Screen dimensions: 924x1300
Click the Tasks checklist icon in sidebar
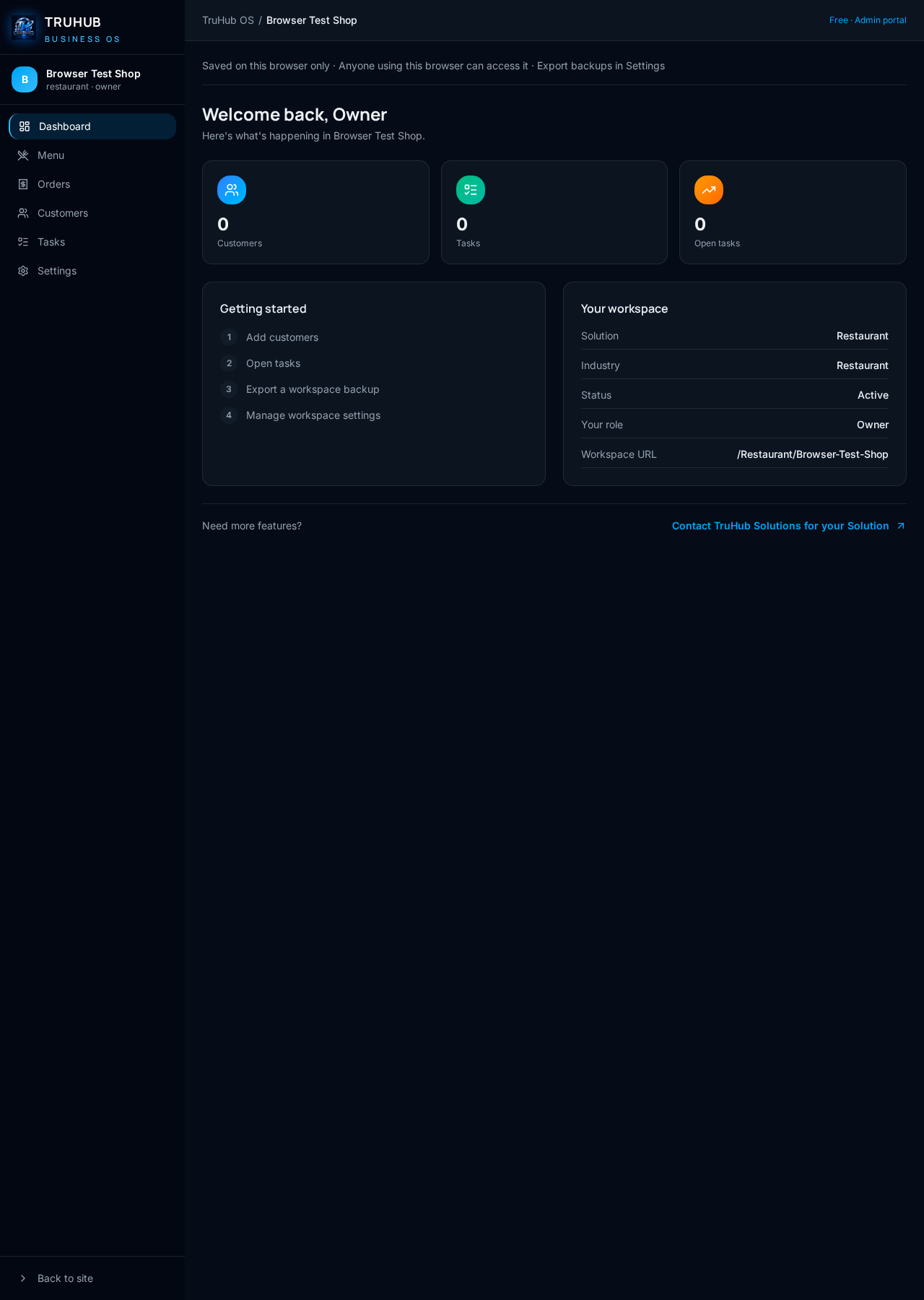[23, 242]
